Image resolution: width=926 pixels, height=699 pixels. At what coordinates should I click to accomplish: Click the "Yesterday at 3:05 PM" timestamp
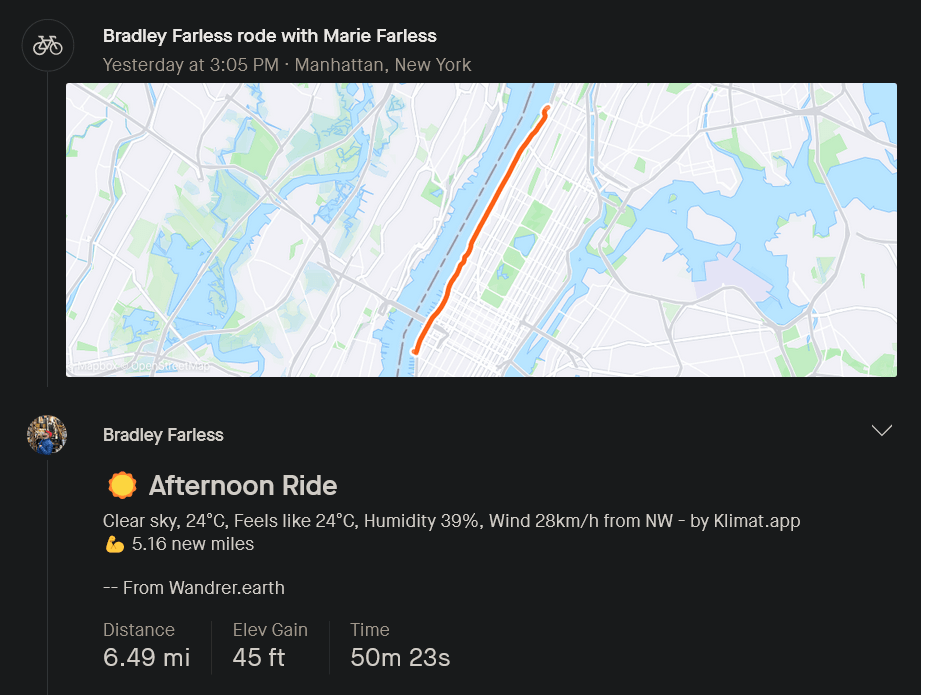click(x=192, y=65)
